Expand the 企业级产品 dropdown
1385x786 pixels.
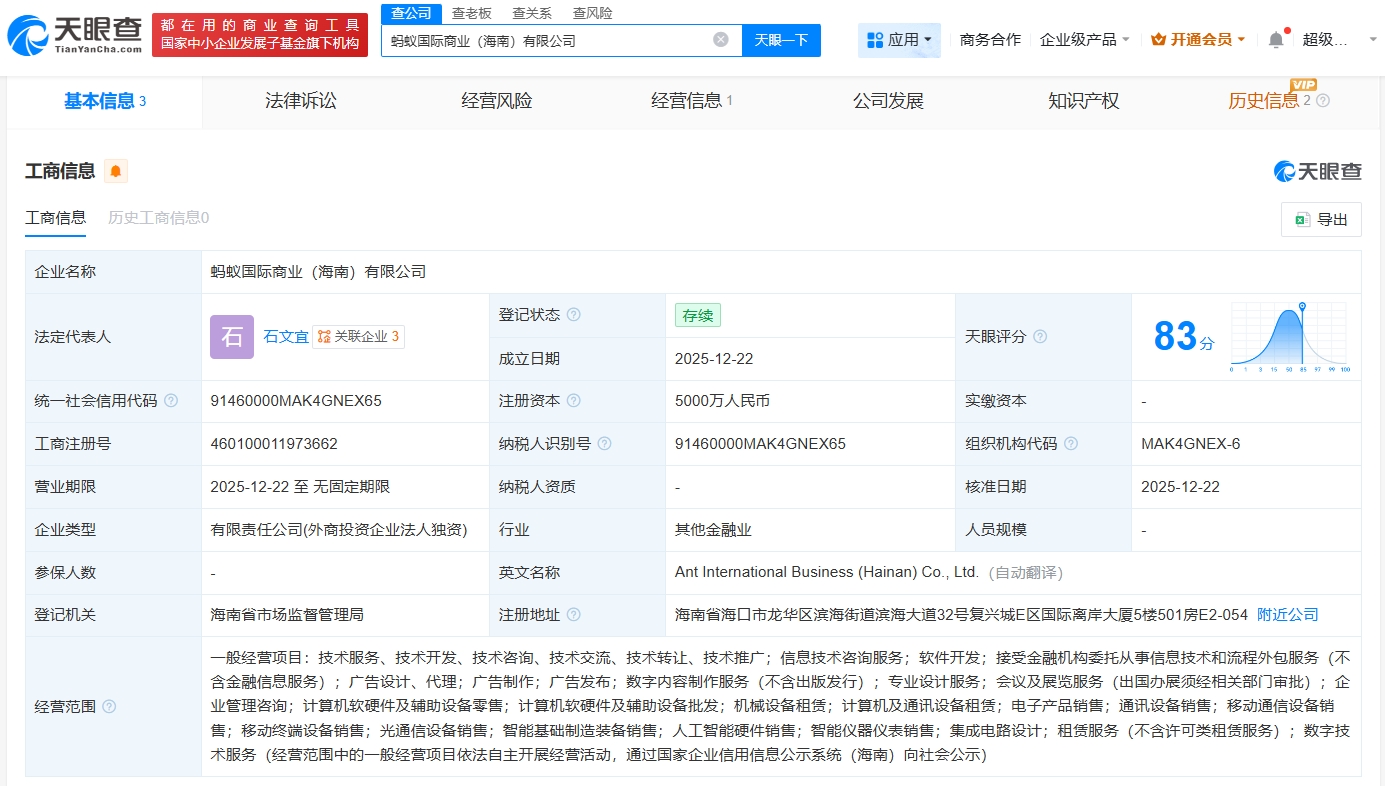tap(1084, 40)
